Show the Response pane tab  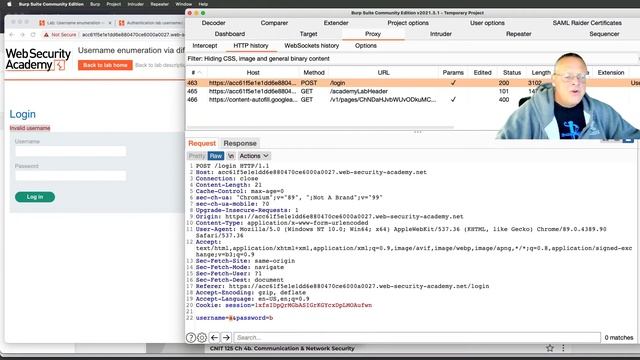[240, 143]
